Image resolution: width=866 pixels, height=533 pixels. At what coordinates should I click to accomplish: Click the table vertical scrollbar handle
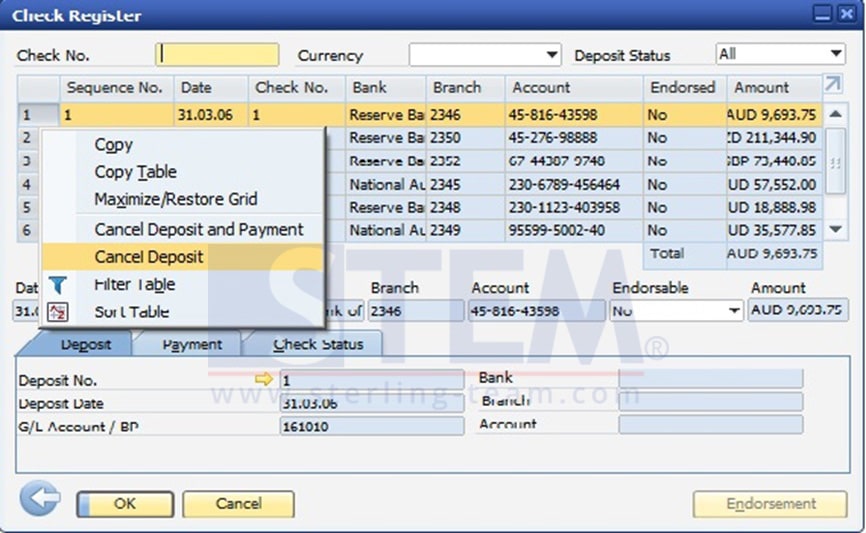coord(835,161)
